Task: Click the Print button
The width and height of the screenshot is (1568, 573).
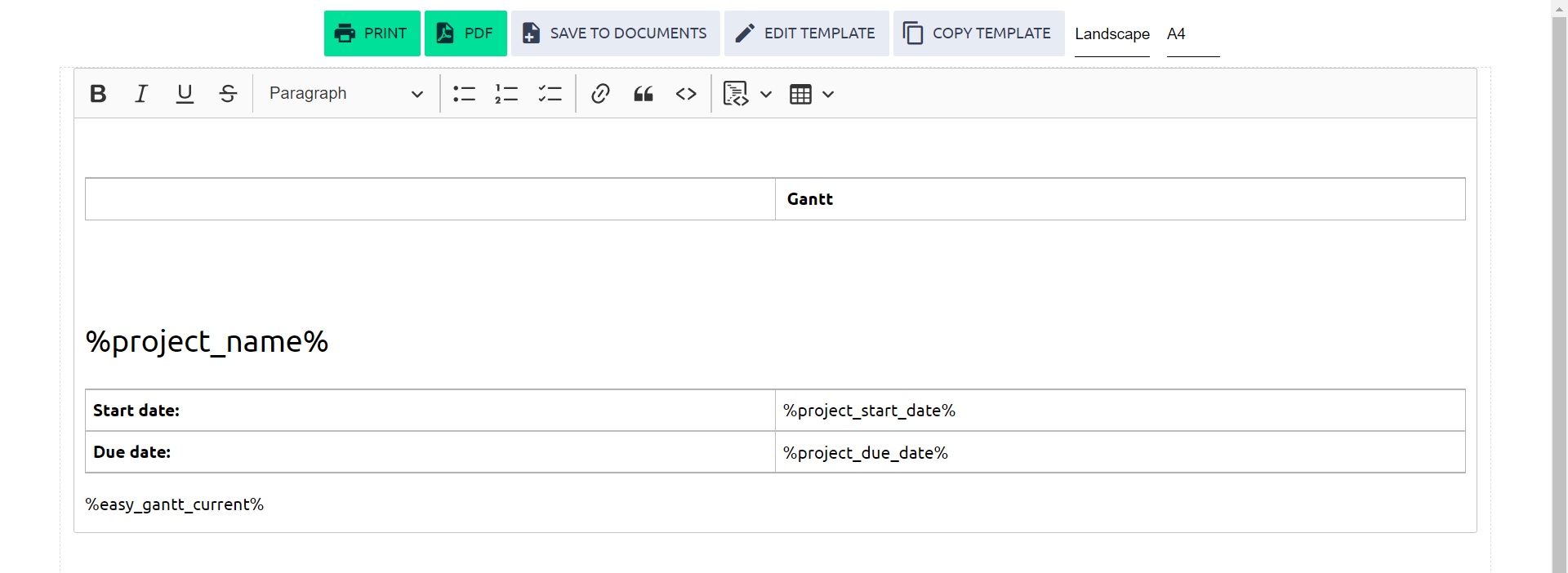Action: click(372, 33)
